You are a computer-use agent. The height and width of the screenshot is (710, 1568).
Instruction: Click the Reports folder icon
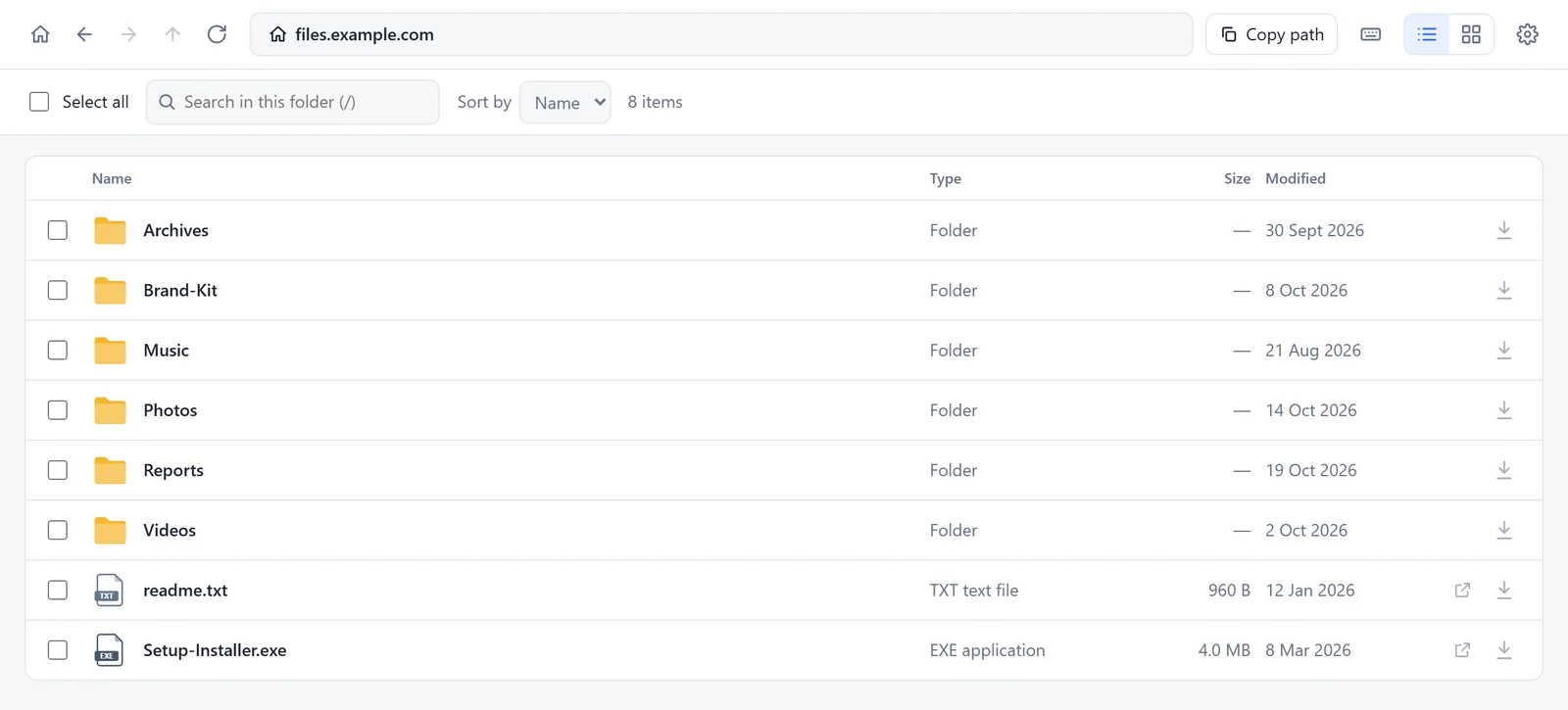coord(110,470)
